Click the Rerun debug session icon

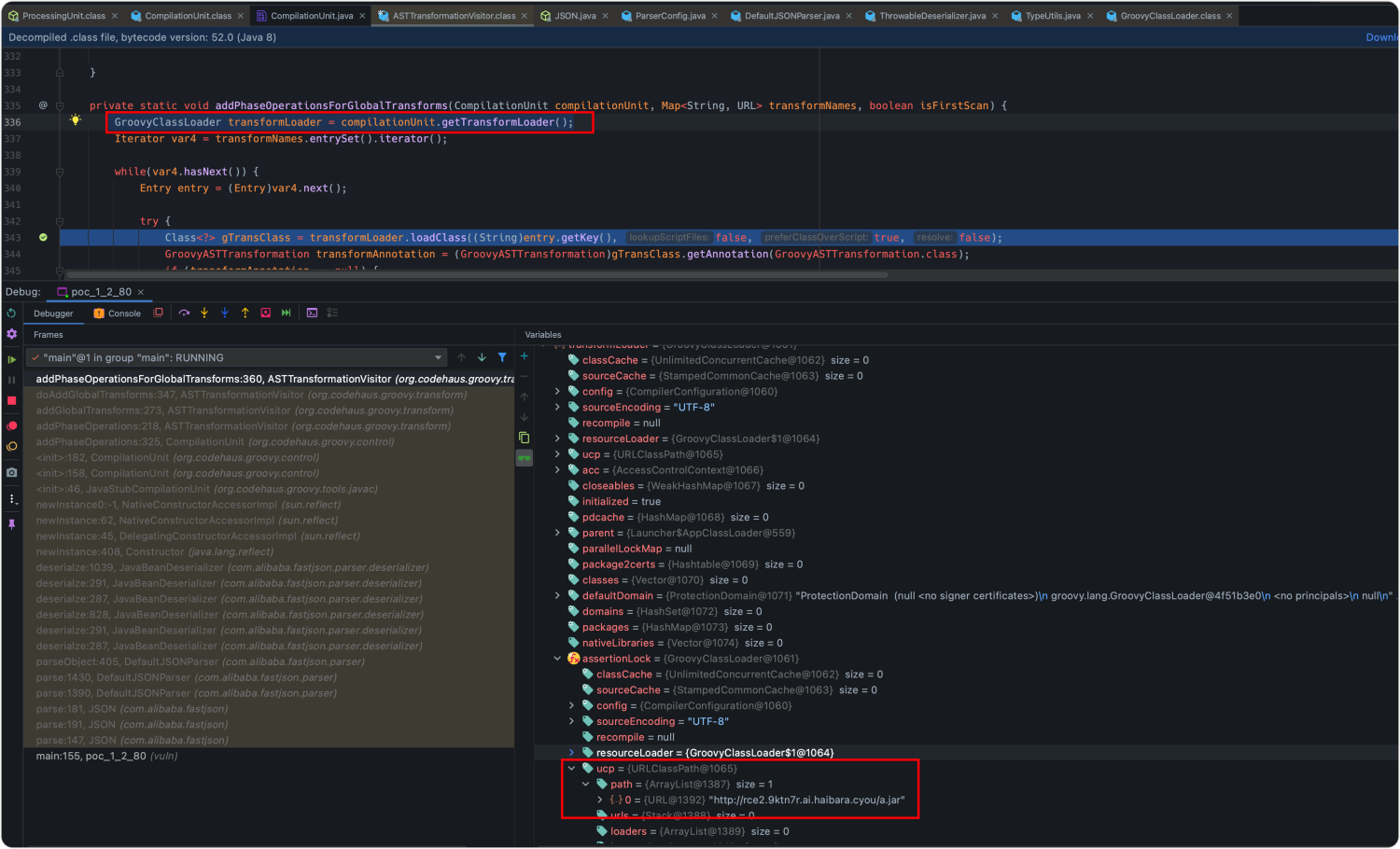(x=11, y=313)
